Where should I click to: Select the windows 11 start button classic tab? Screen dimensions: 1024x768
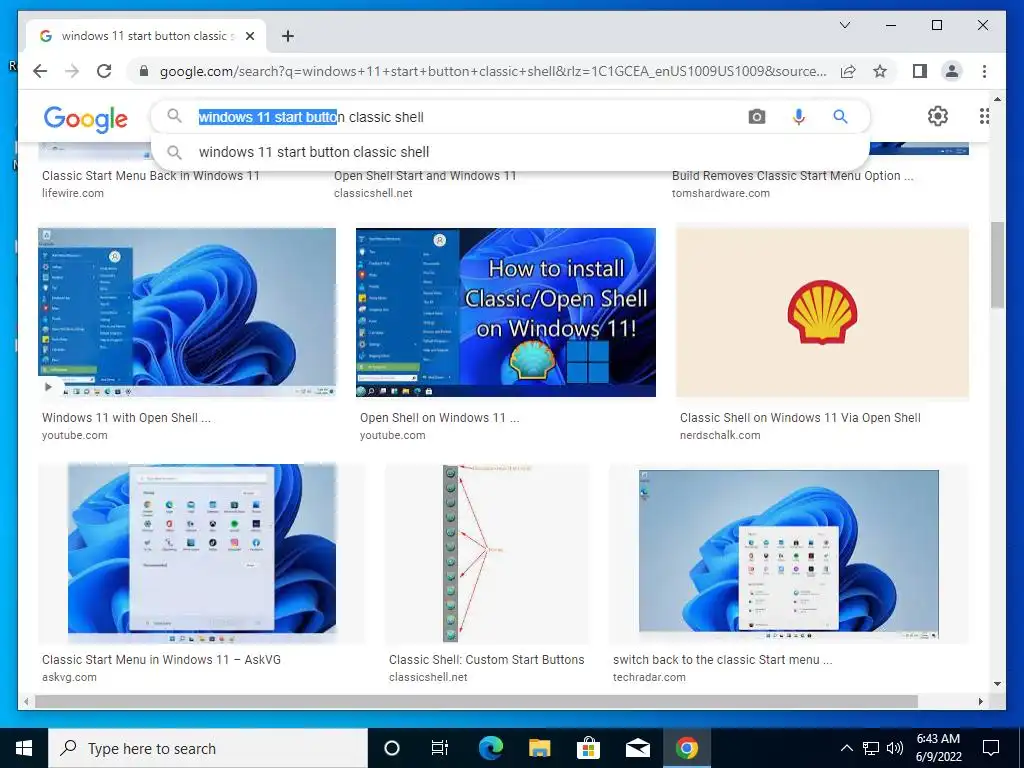[144, 36]
